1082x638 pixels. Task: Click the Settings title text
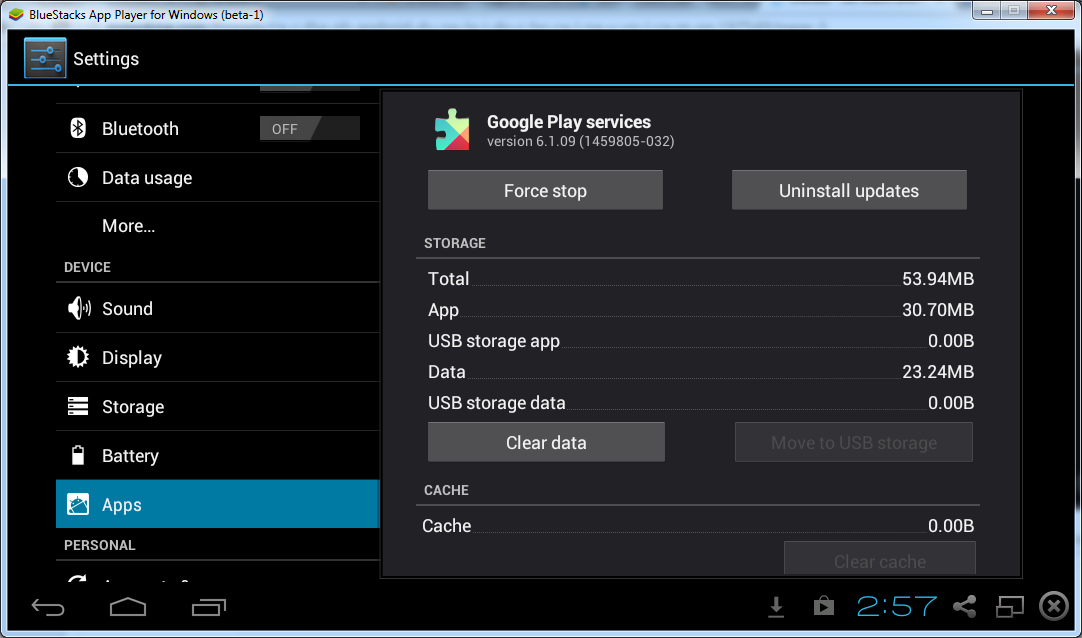coord(106,59)
